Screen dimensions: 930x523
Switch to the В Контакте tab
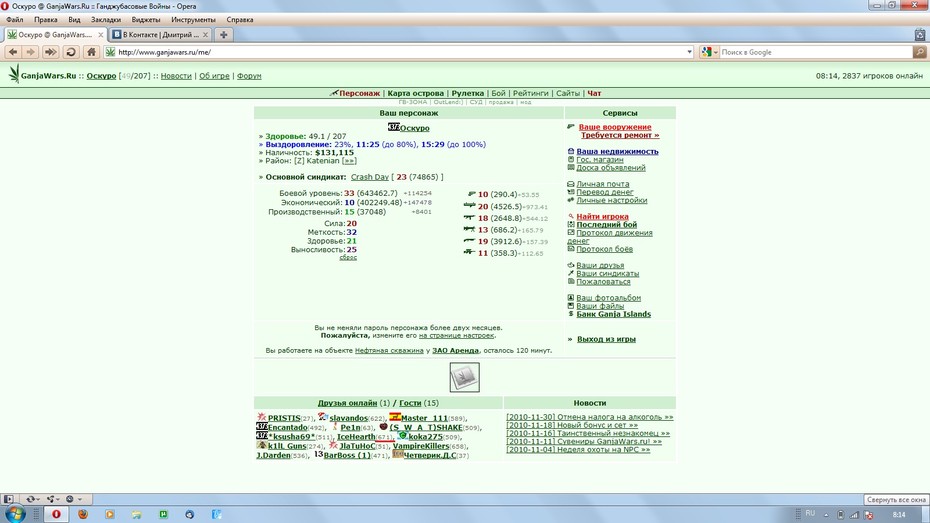tap(160, 35)
